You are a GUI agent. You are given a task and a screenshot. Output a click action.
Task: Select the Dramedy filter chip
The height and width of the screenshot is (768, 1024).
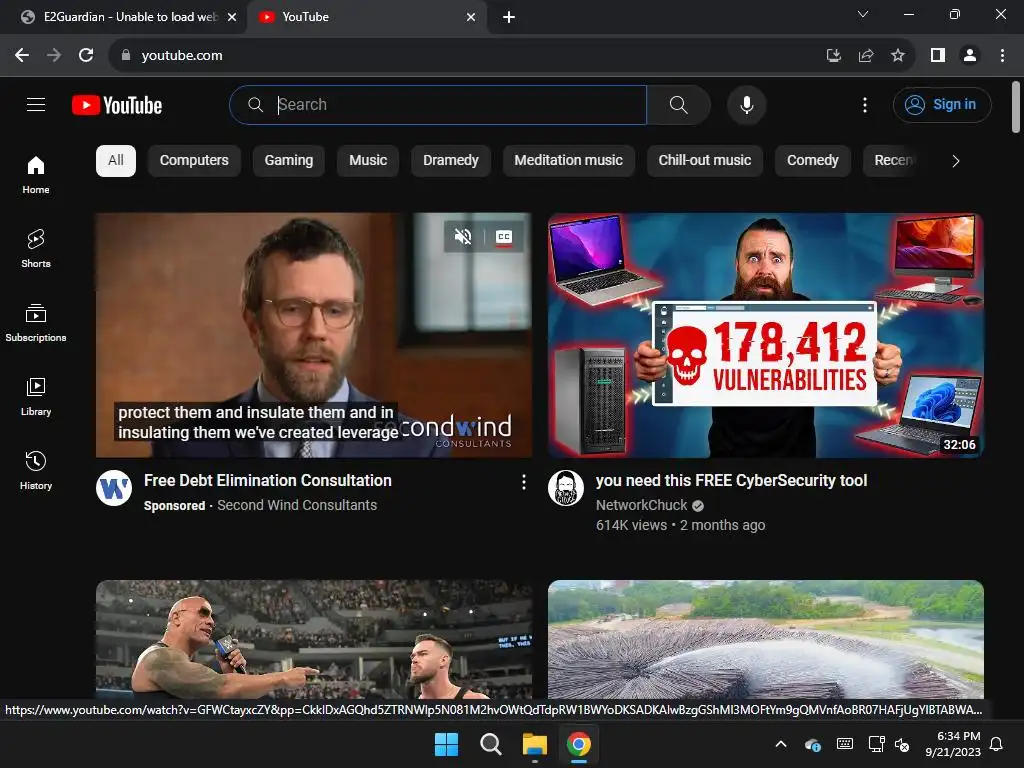pyautogui.click(x=451, y=161)
